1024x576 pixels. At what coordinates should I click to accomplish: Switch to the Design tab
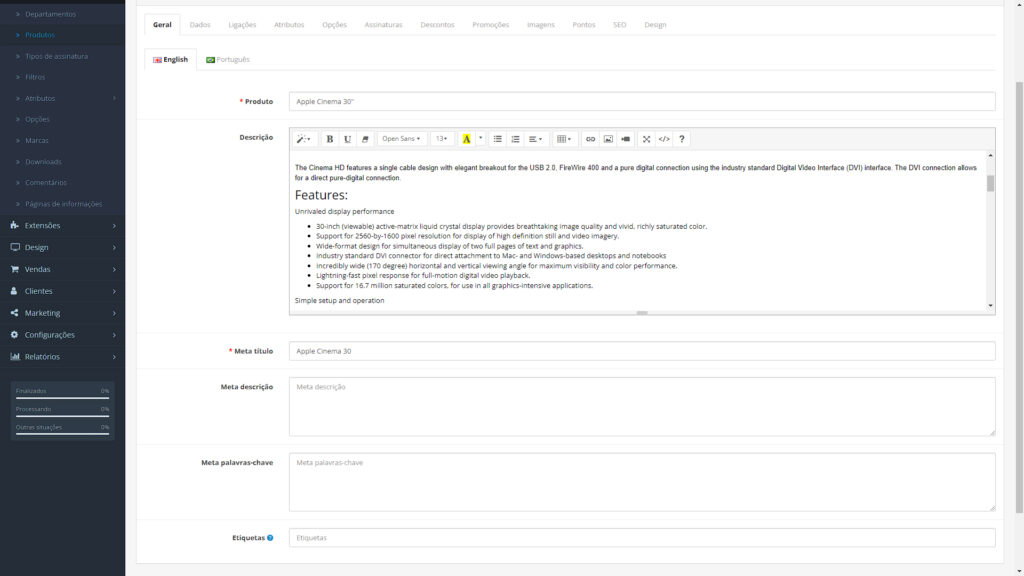(x=655, y=25)
